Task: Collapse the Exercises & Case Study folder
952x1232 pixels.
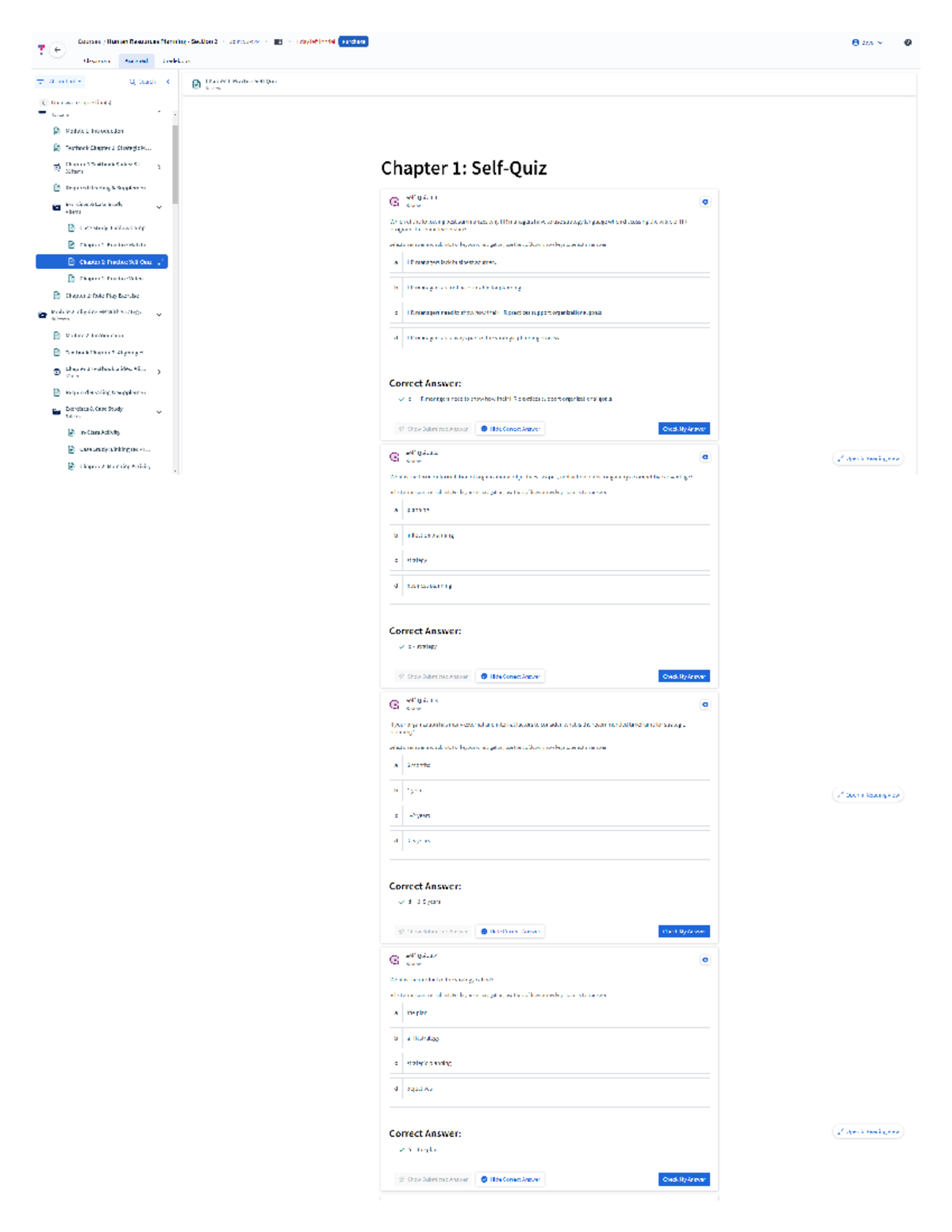Action: [x=159, y=412]
